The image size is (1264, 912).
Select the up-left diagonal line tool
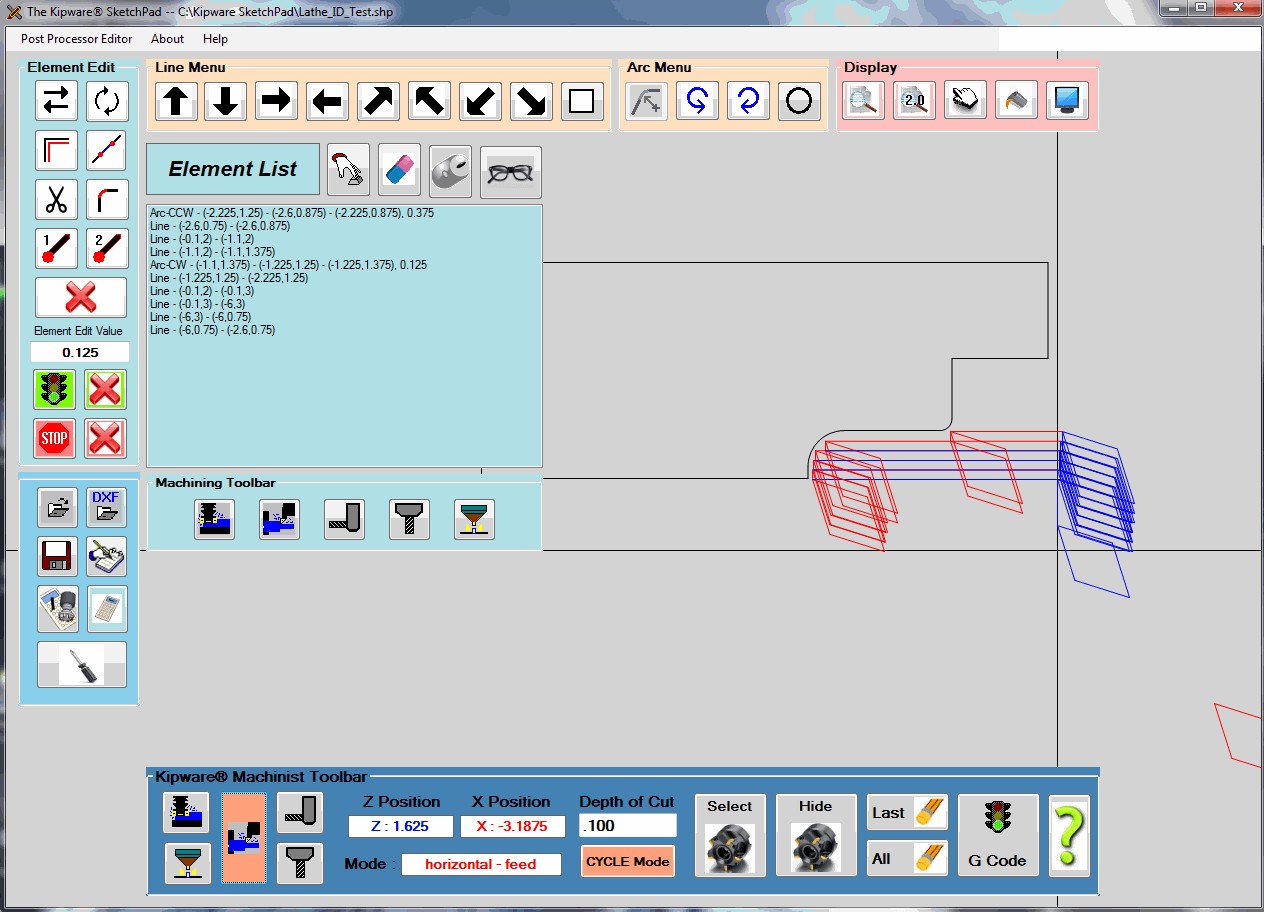pyautogui.click(x=429, y=101)
